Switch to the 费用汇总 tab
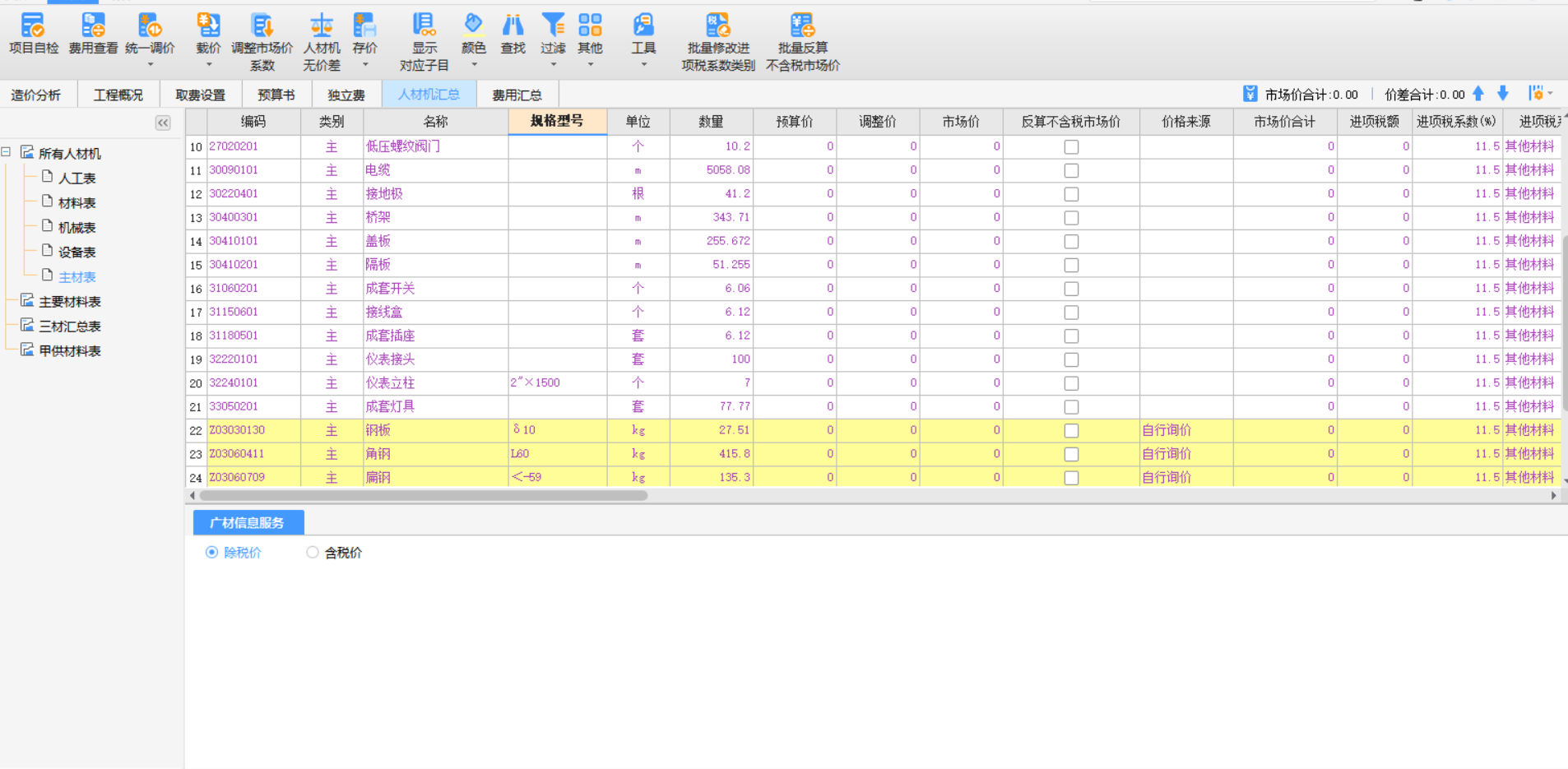1568x769 pixels. point(517,95)
